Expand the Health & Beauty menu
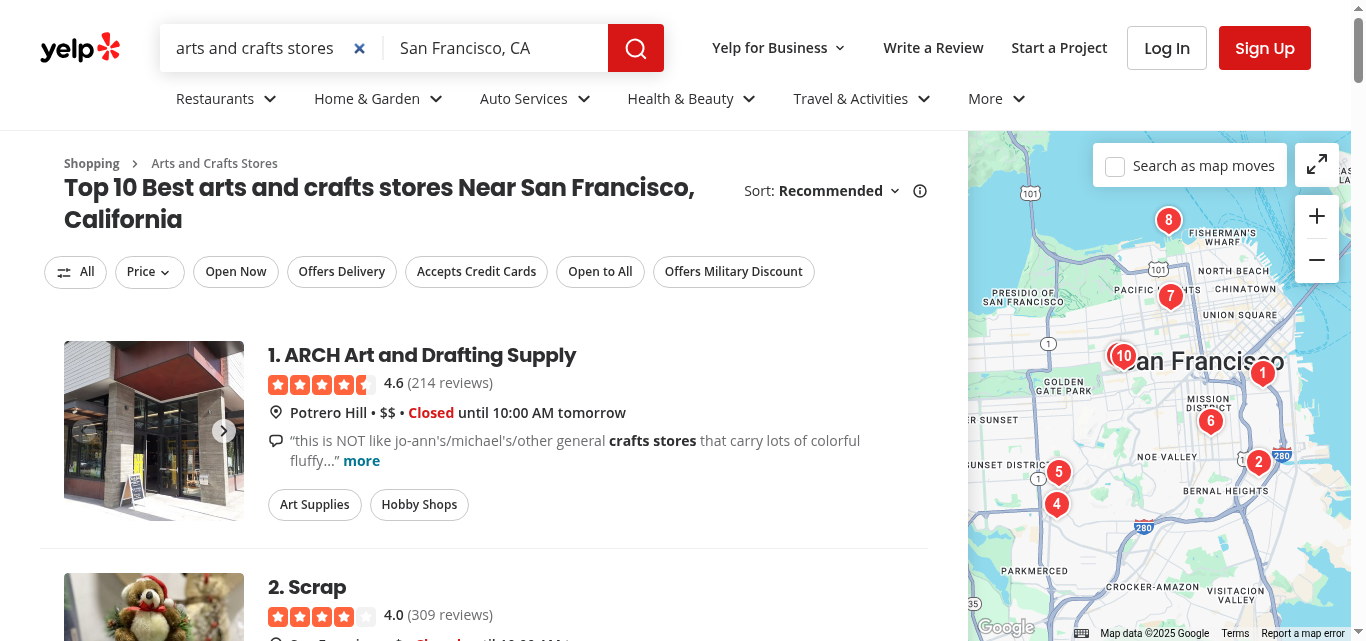Viewport: 1366px width, 641px height. click(692, 99)
